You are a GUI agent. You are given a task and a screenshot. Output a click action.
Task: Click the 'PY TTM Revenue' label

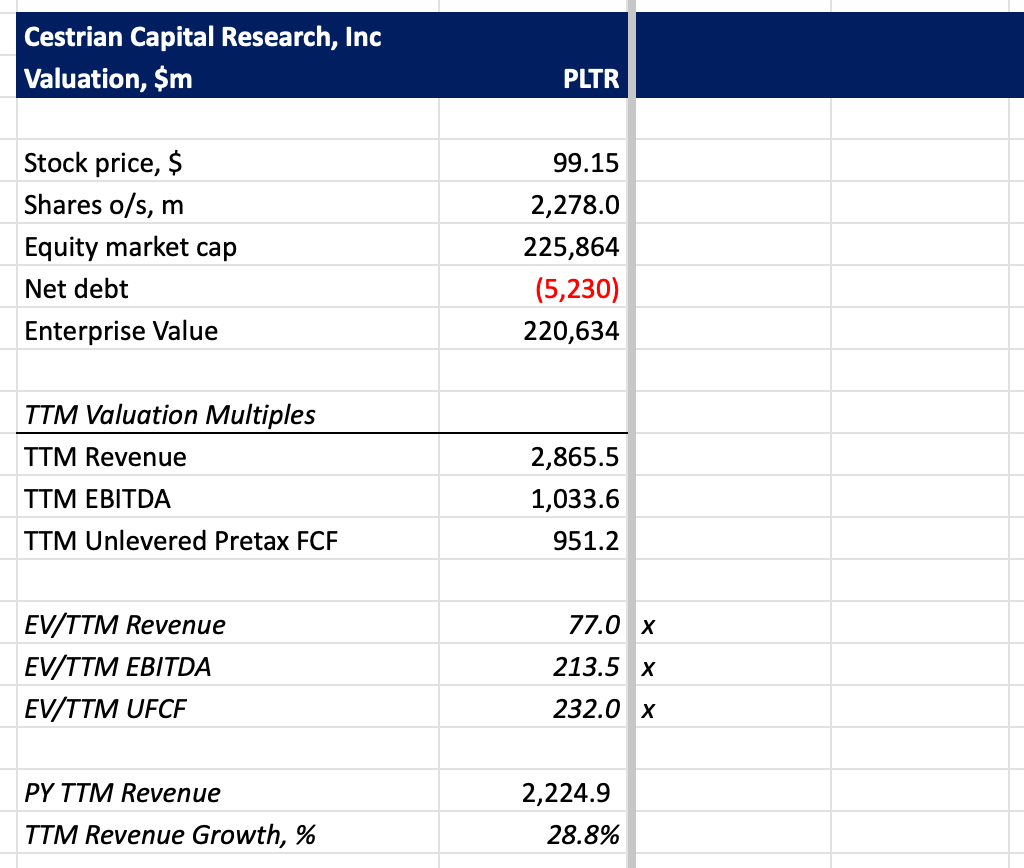tap(122, 793)
